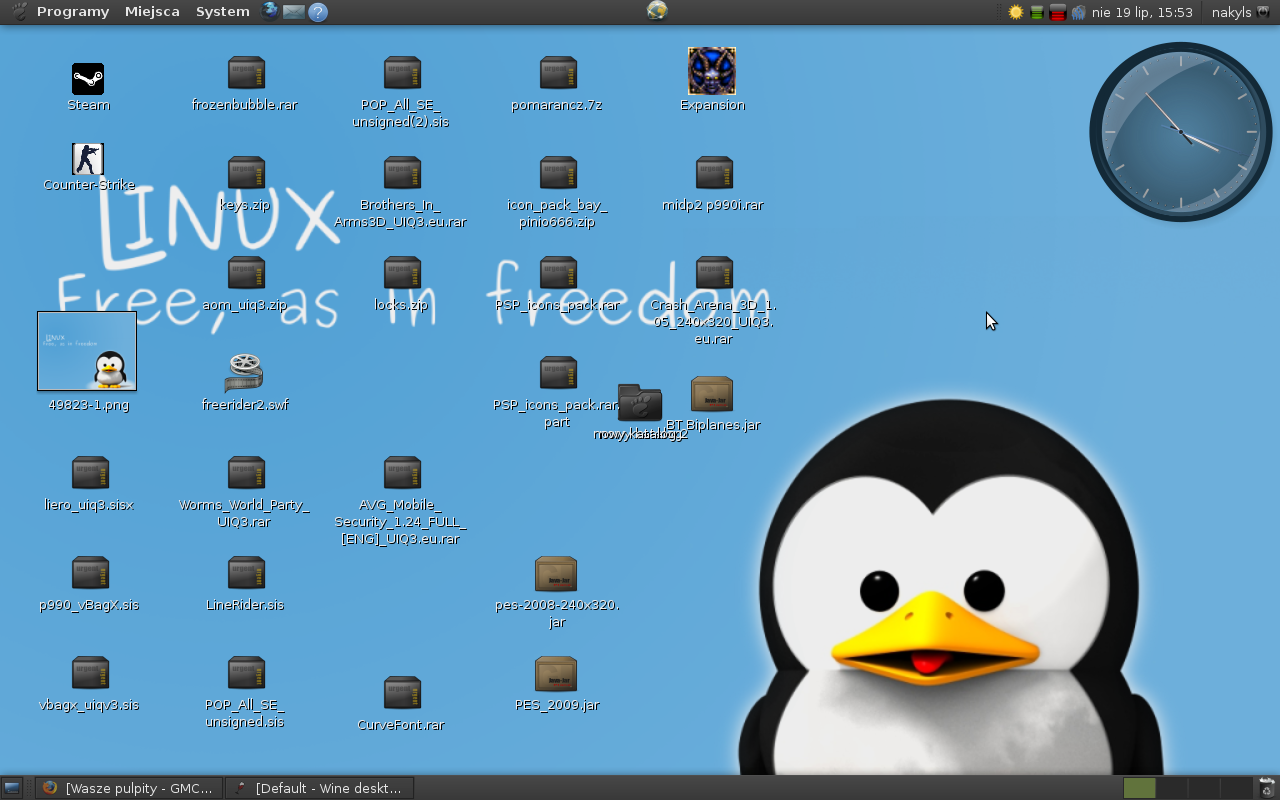Click the weather sun applet icon
The width and height of the screenshot is (1280, 800).
pos(1016,12)
